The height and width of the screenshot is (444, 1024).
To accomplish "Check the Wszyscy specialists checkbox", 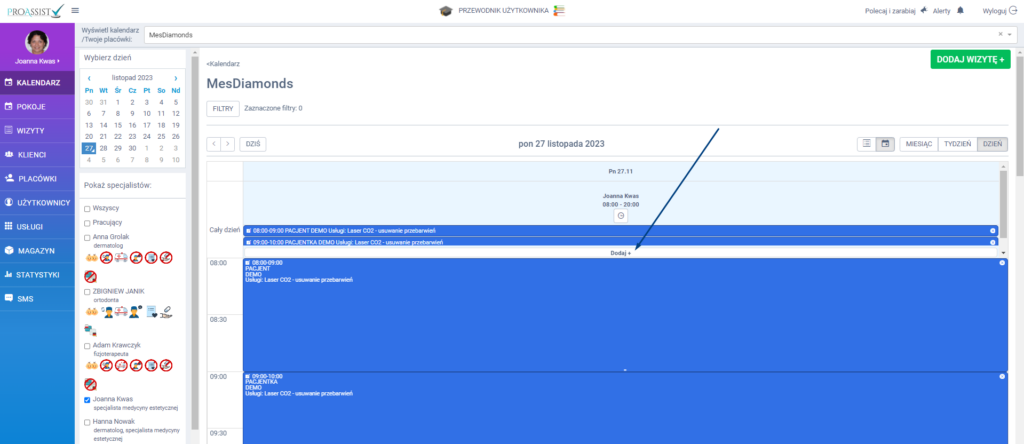I will (x=88, y=207).
